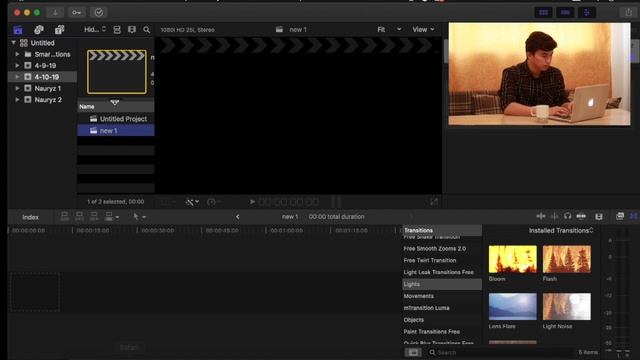
Task: Click append clip edit icon
Action: 94,216
